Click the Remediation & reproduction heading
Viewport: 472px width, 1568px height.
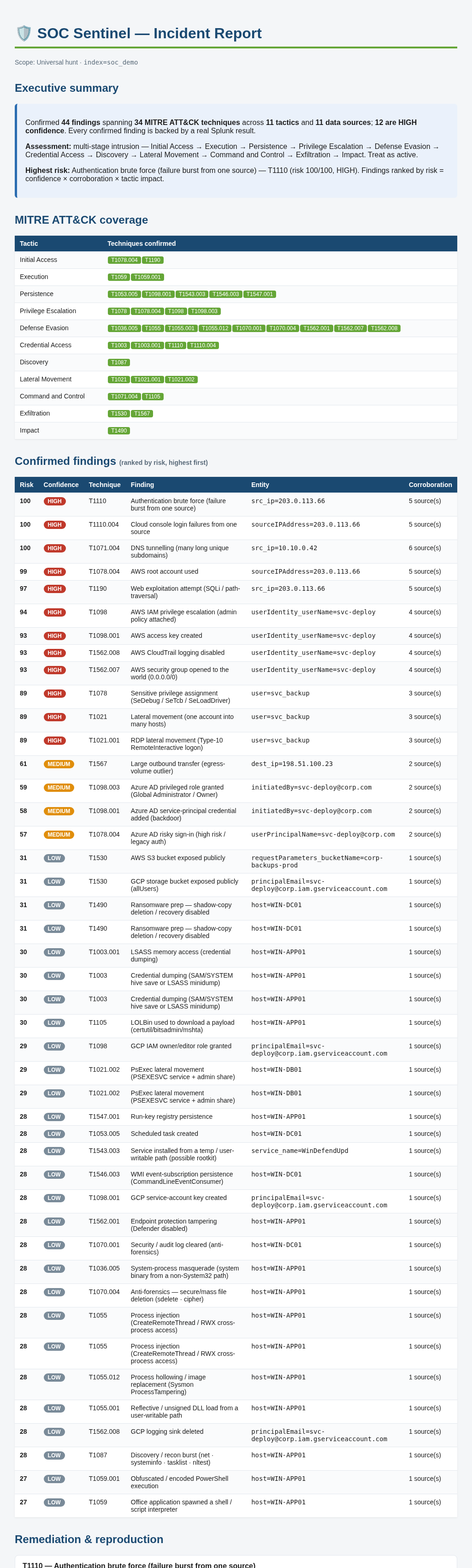[89, 1539]
